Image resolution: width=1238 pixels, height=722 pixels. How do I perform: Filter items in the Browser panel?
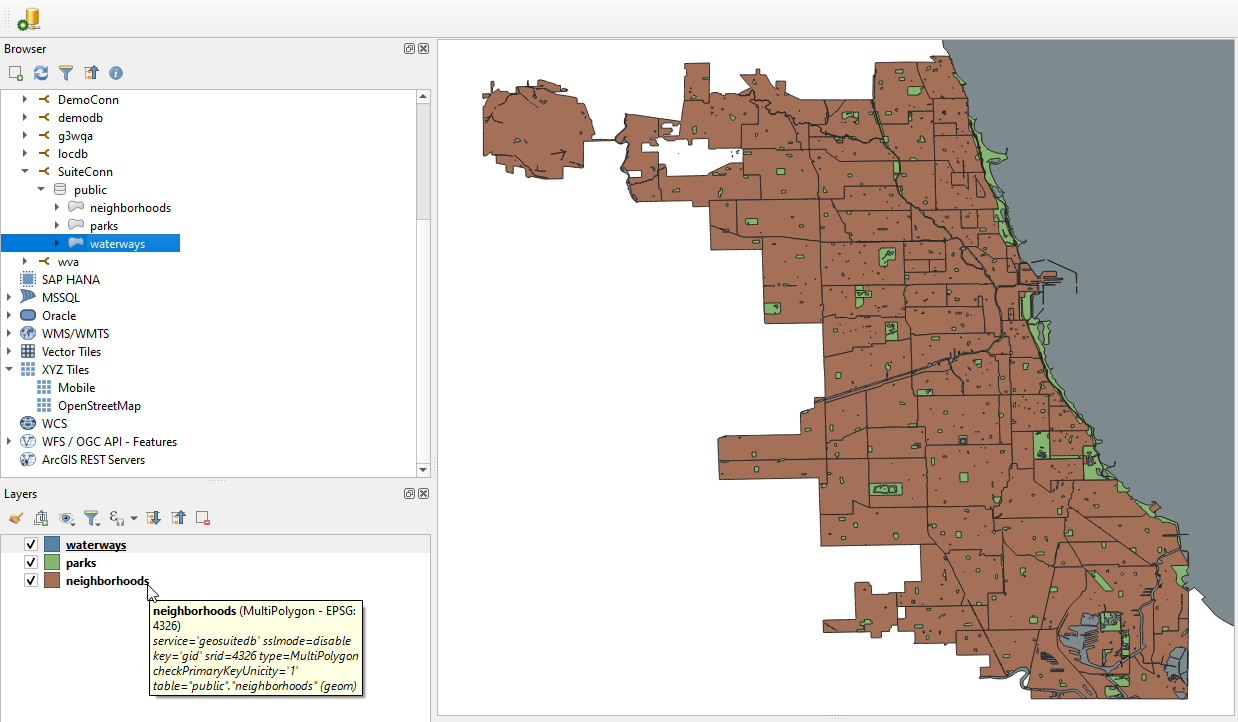pos(66,72)
